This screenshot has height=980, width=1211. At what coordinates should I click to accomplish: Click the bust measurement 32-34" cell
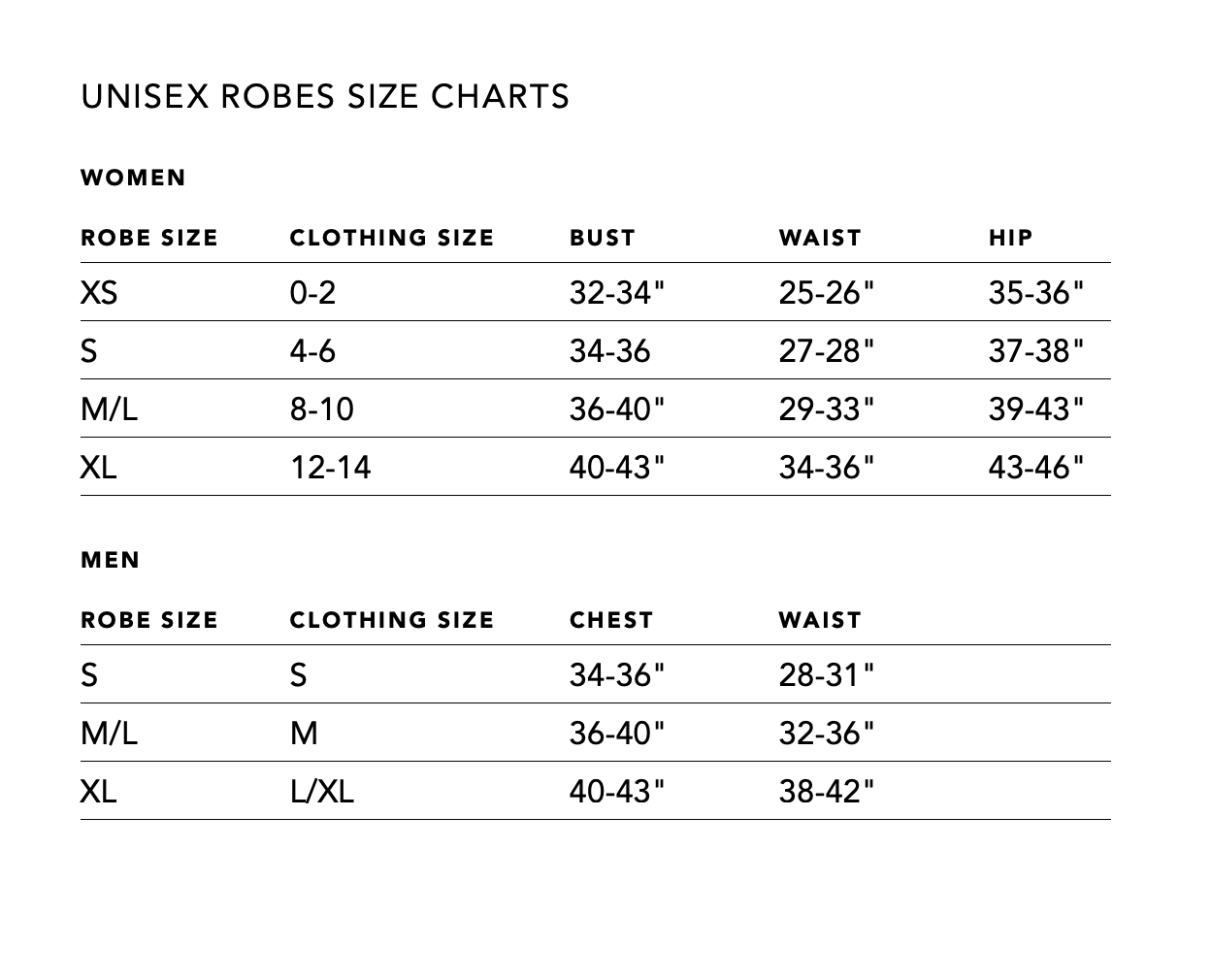(x=617, y=292)
